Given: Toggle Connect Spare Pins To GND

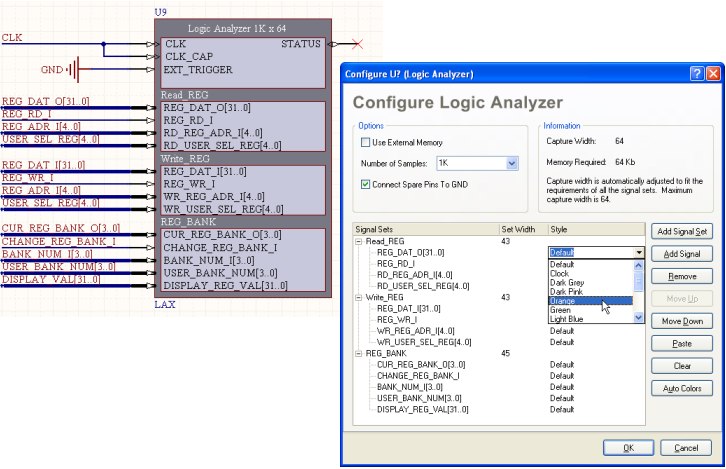Looking at the screenshot, I should [x=365, y=184].
